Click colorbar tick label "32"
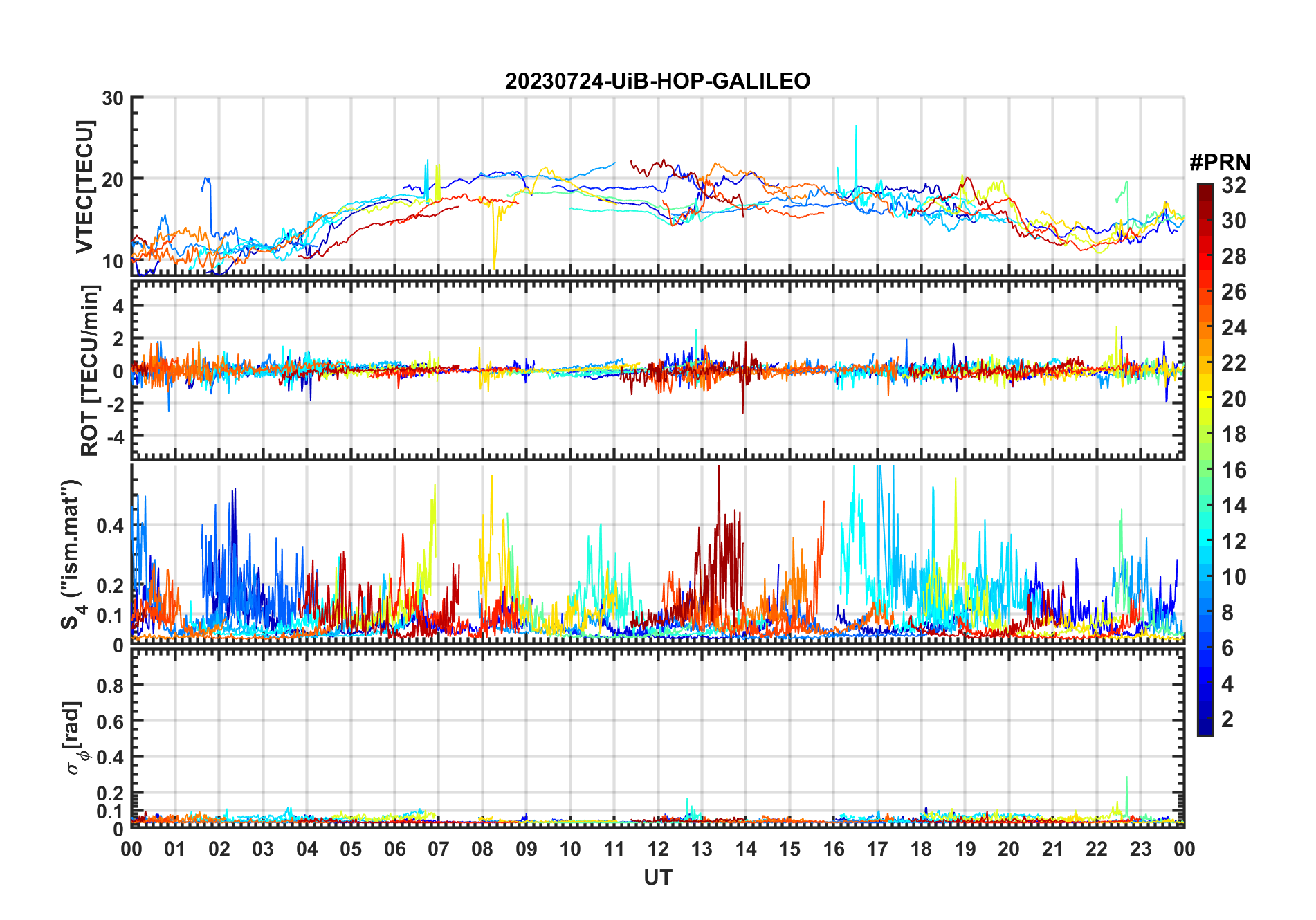 1234,185
